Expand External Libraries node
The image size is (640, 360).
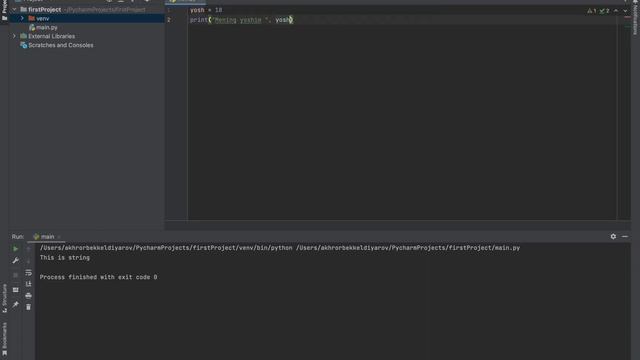15,36
